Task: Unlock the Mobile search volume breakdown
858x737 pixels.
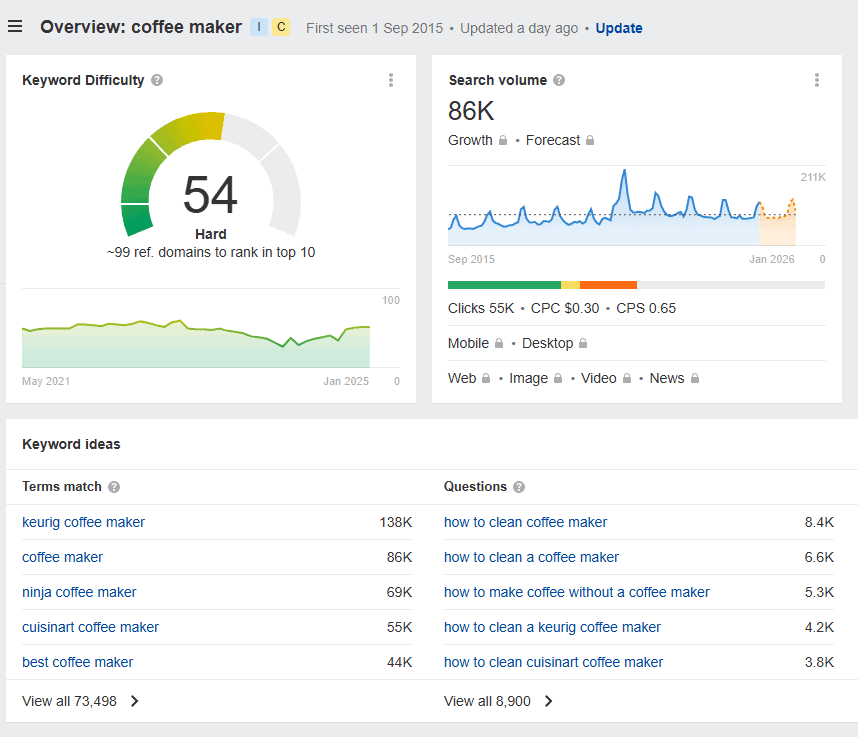Action: (498, 343)
